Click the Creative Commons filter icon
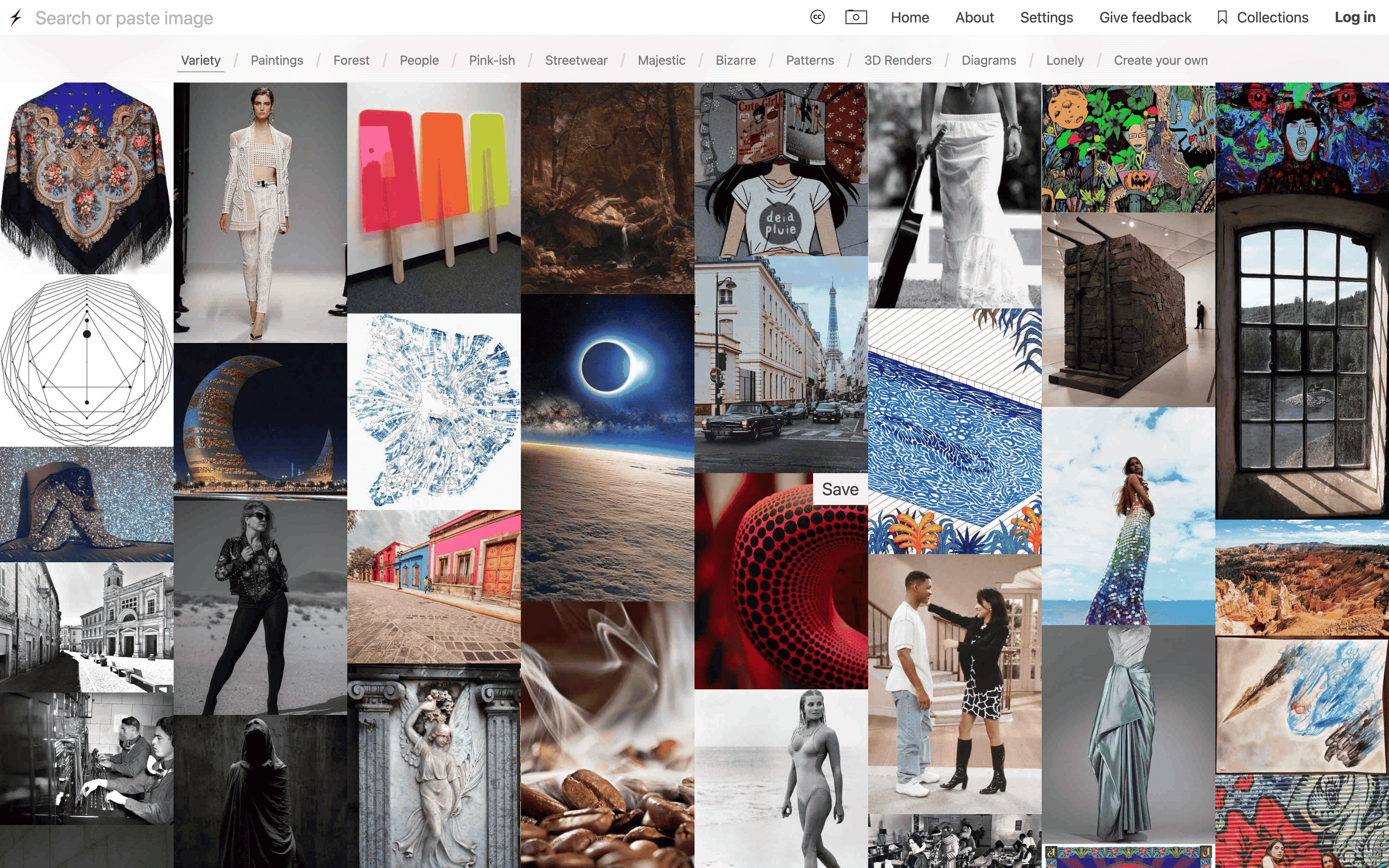The image size is (1389, 868). click(817, 17)
